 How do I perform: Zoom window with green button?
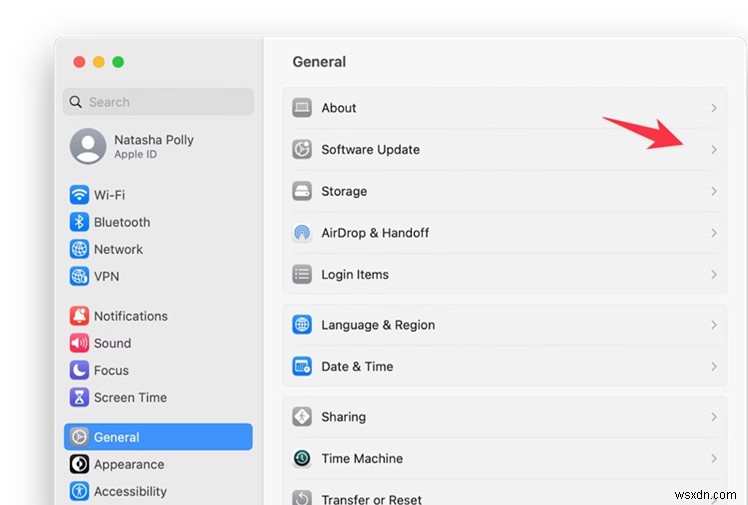click(118, 62)
